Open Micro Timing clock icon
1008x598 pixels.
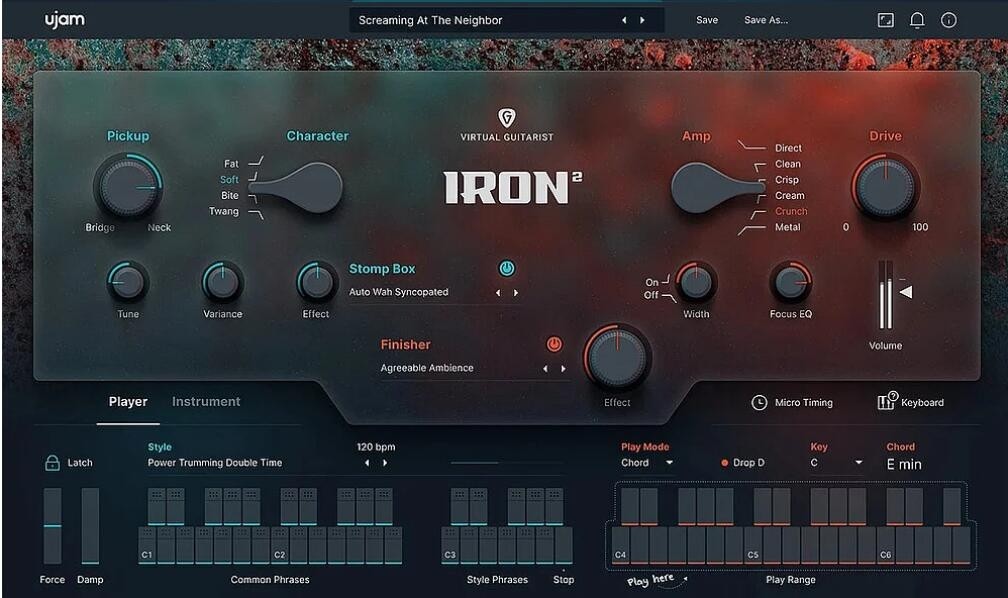(x=759, y=403)
